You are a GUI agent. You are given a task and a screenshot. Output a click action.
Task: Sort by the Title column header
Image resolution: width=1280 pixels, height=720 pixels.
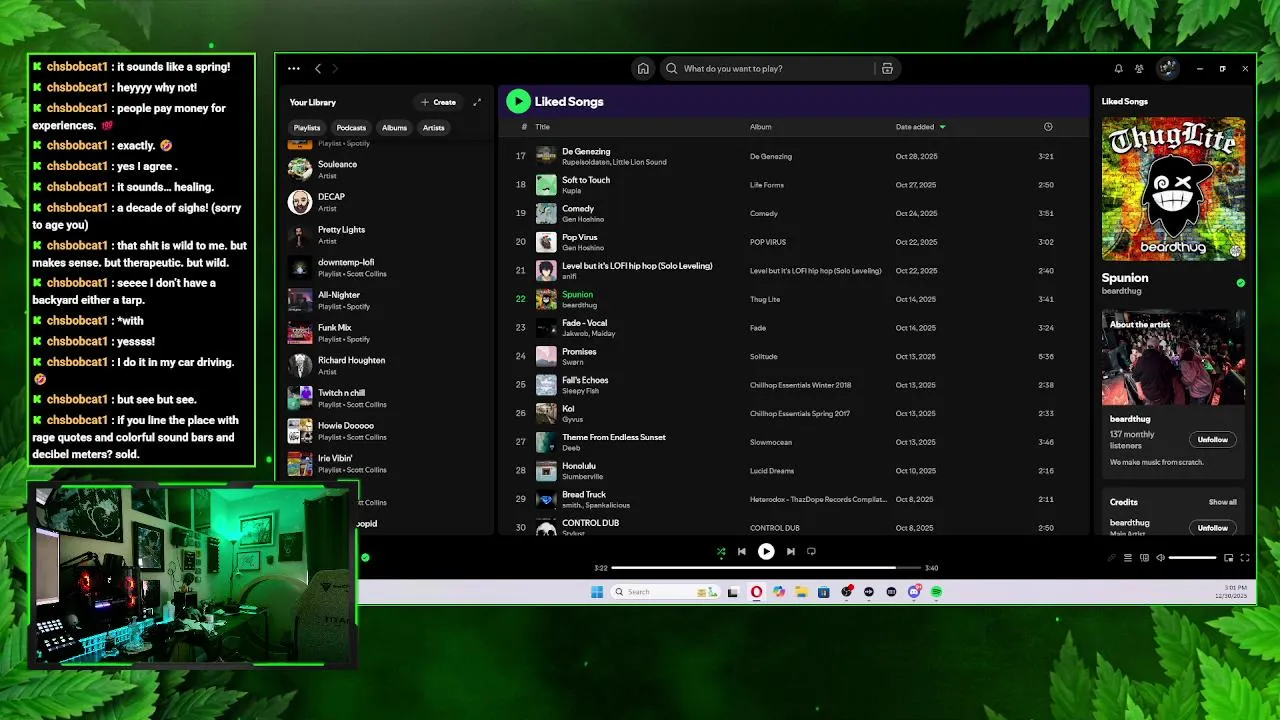coord(542,127)
